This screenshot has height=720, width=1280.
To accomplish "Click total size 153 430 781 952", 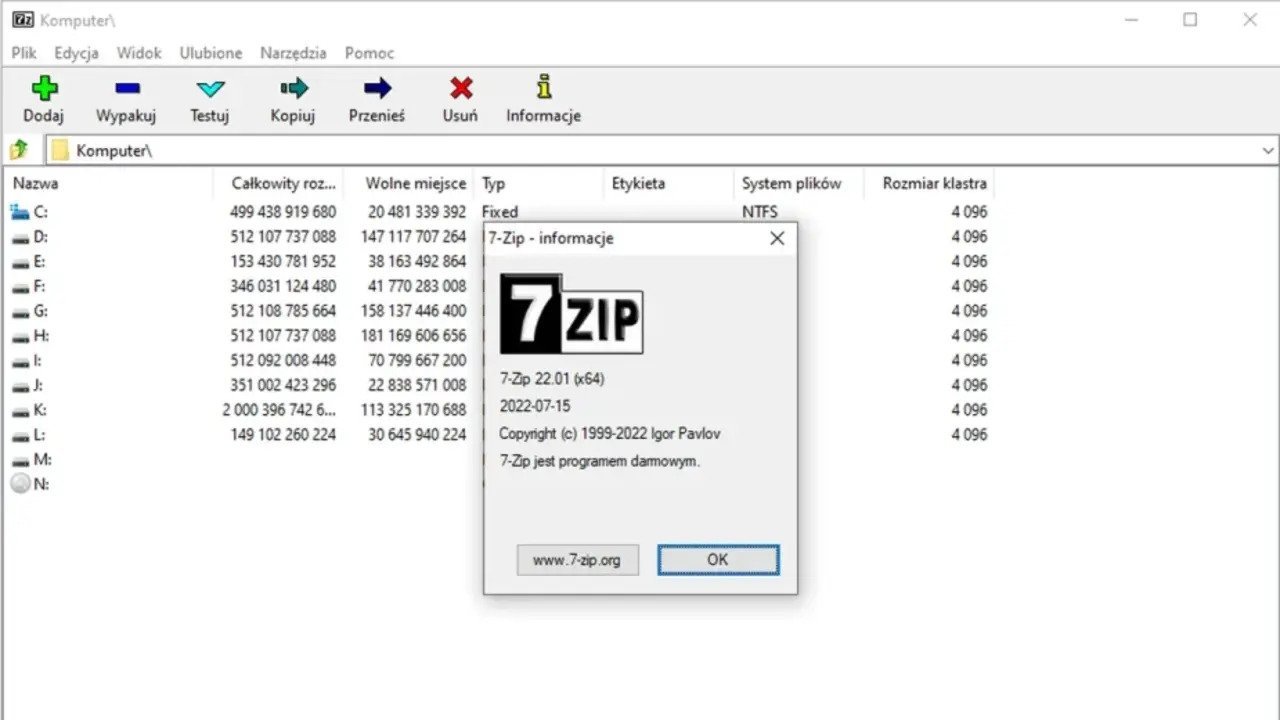I will point(283,261).
